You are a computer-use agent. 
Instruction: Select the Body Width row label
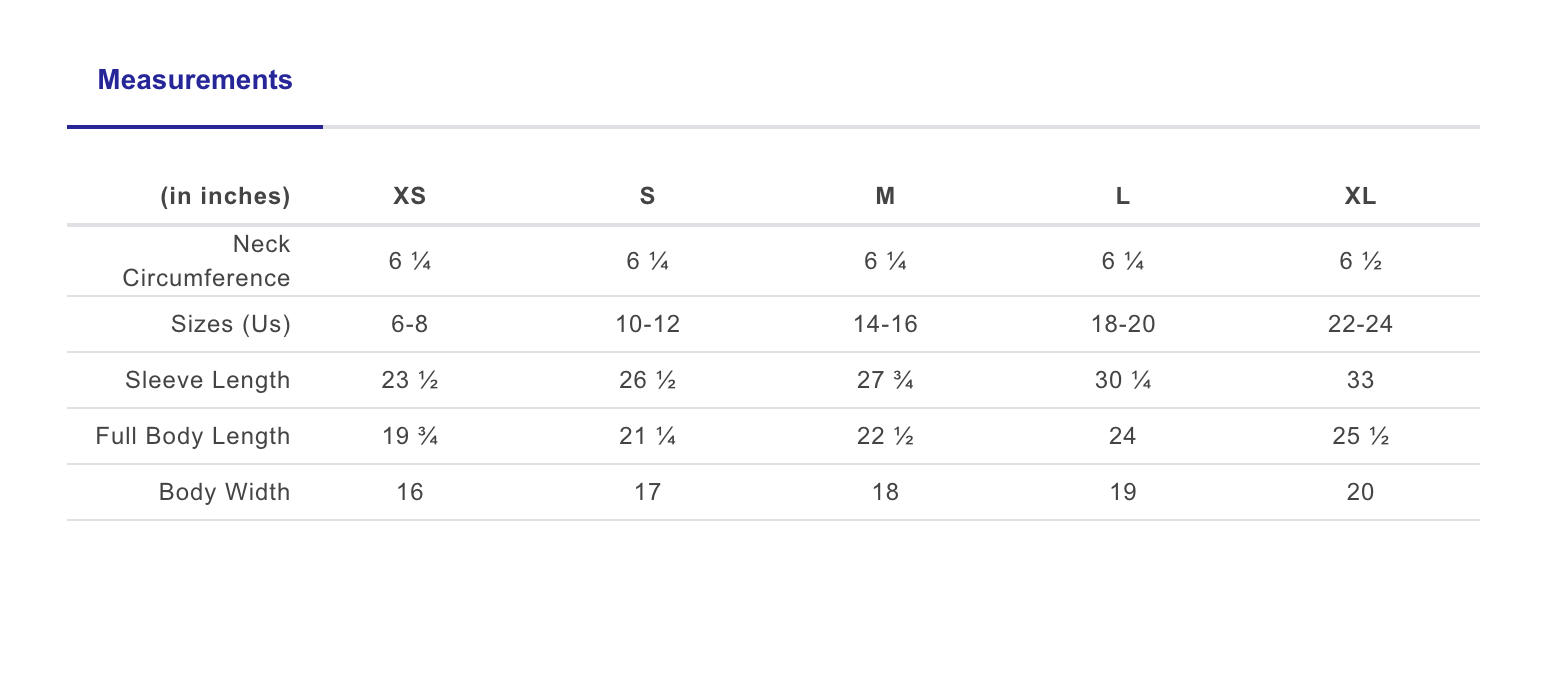(x=225, y=492)
